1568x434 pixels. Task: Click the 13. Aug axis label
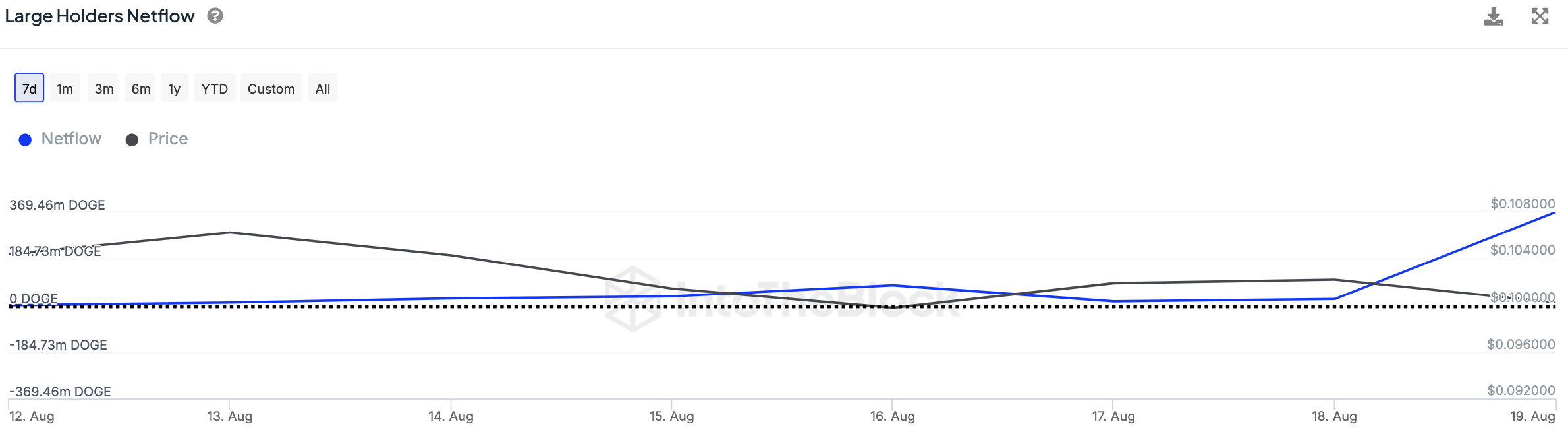pyautogui.click(x=230, y=416)
